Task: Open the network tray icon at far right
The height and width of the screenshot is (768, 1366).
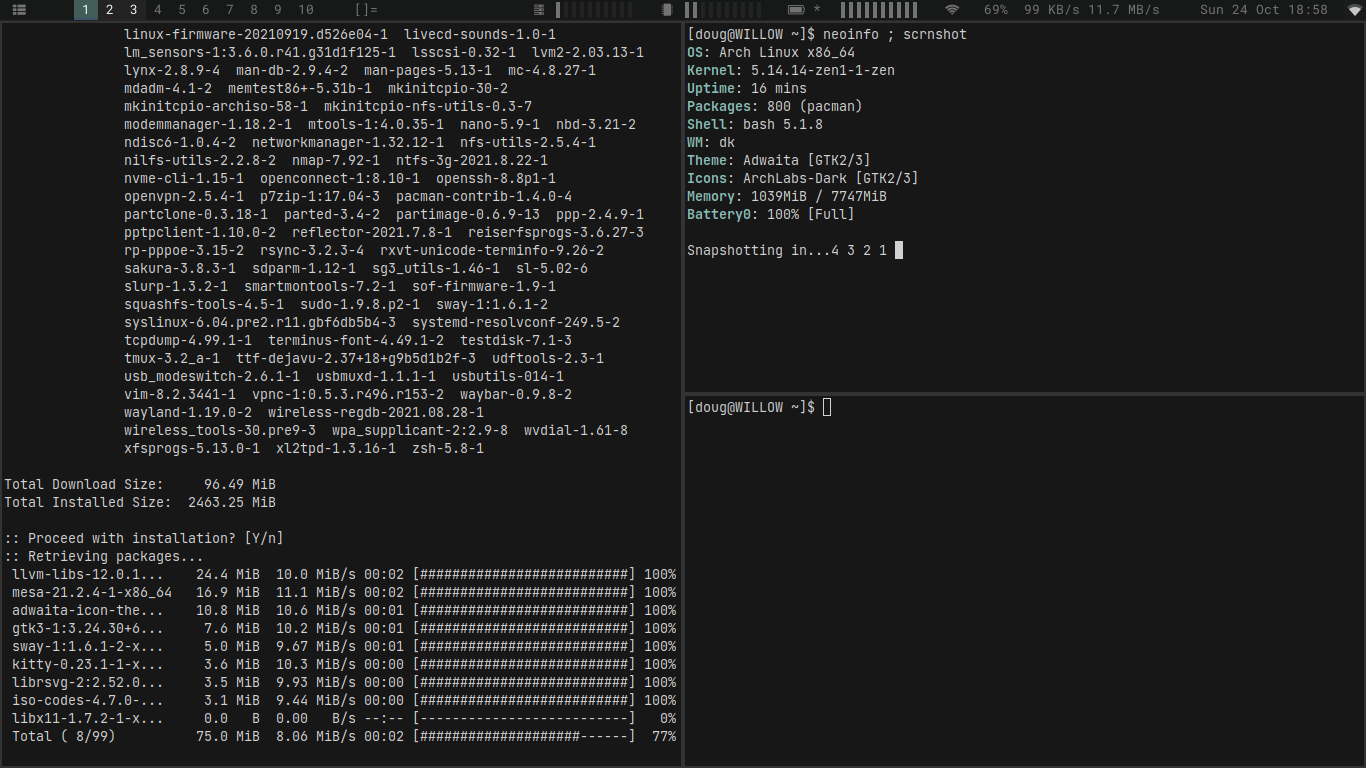Action: click(1355, 10)
